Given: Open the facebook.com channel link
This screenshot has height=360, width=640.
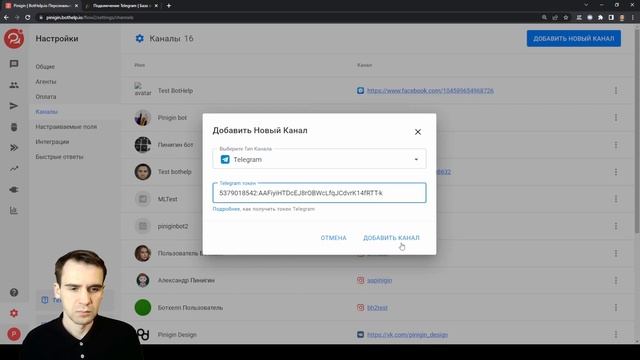Looking at the screenshot, I should (x=430, y=91).
